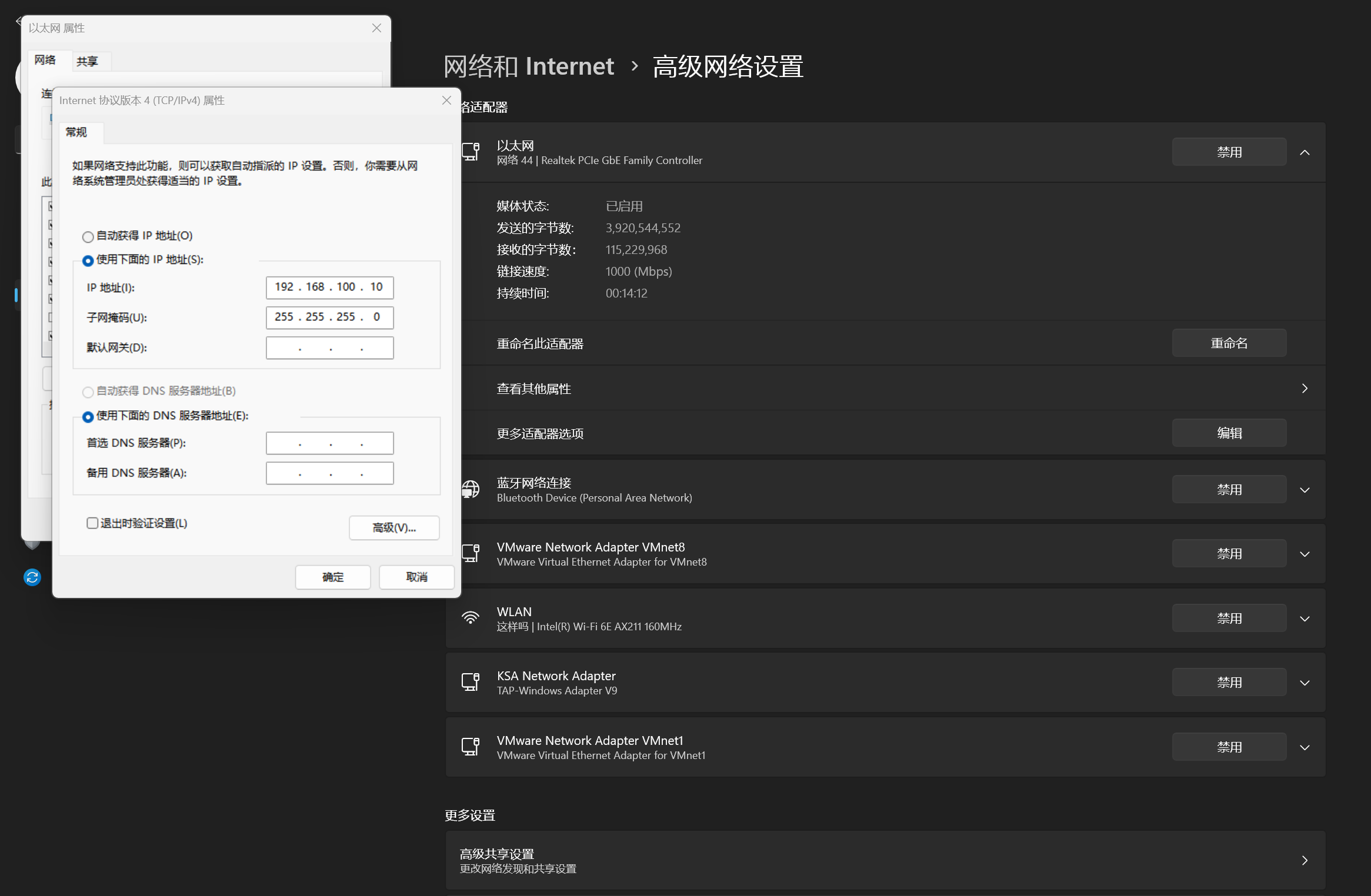1371x896 pixels.
Task: Click the VMnet8 adapter icon
Action: [471, 553]
